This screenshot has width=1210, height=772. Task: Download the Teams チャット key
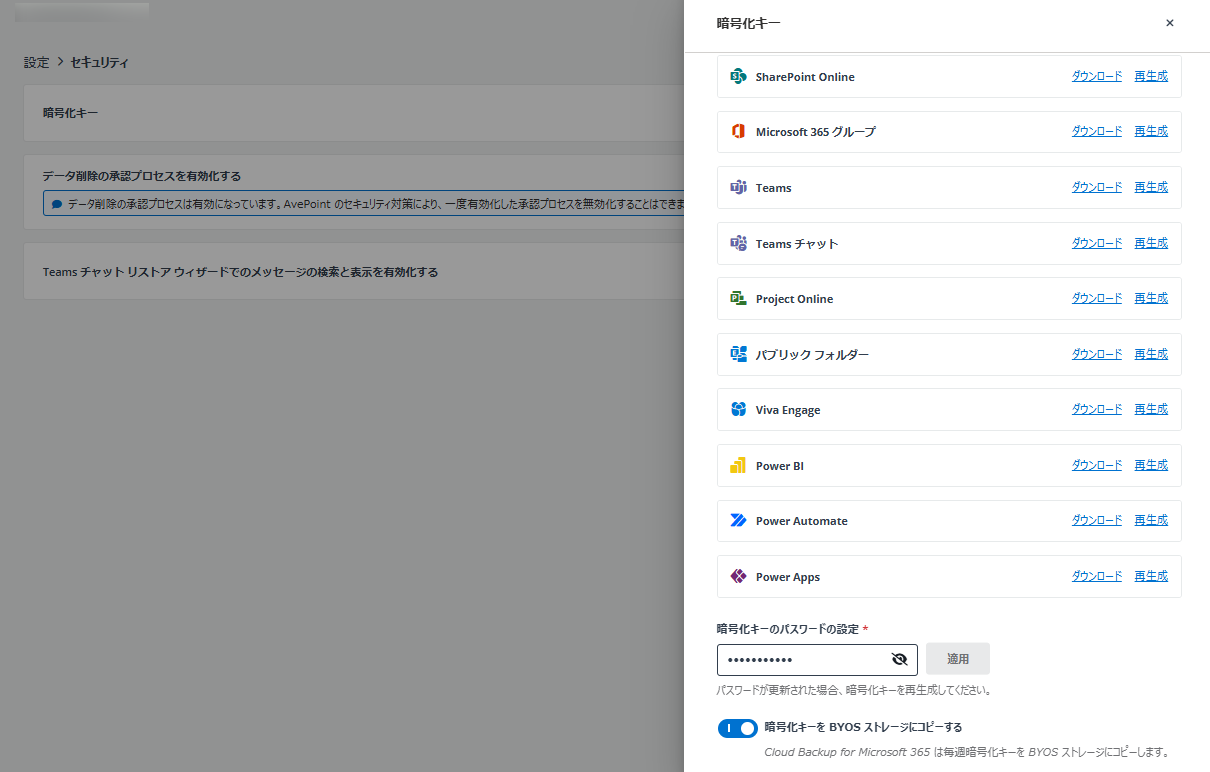point(1097,243)
